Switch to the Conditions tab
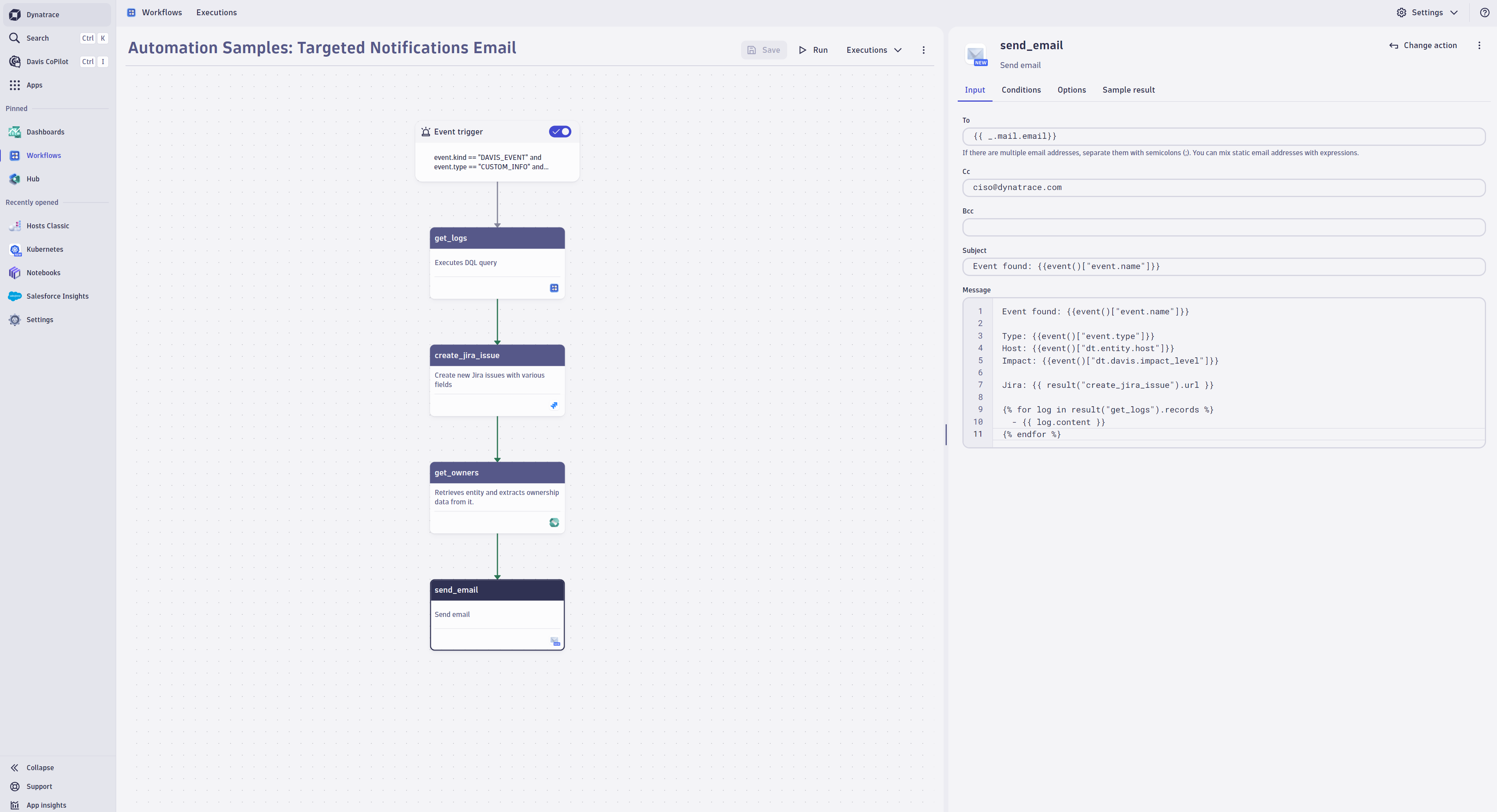Image resolution: width=1497 pixels, height=812 pixels. 1020,90
